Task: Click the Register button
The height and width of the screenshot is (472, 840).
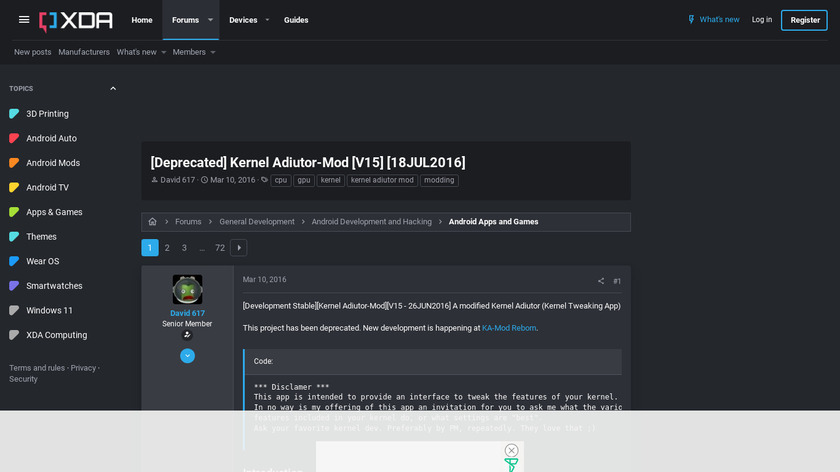Action: point(804,20)
